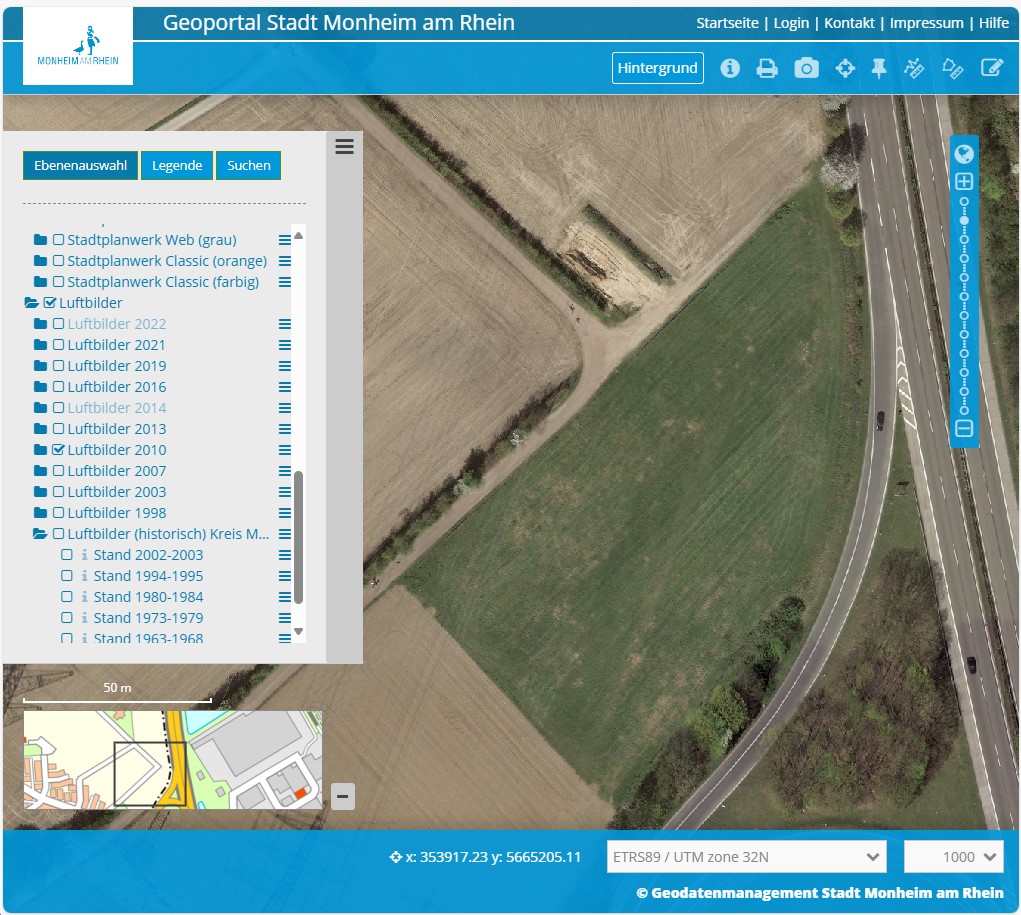Expand the Luftbilder 2016 folder
Screen dimensions: 1021x915
[40, 387]
